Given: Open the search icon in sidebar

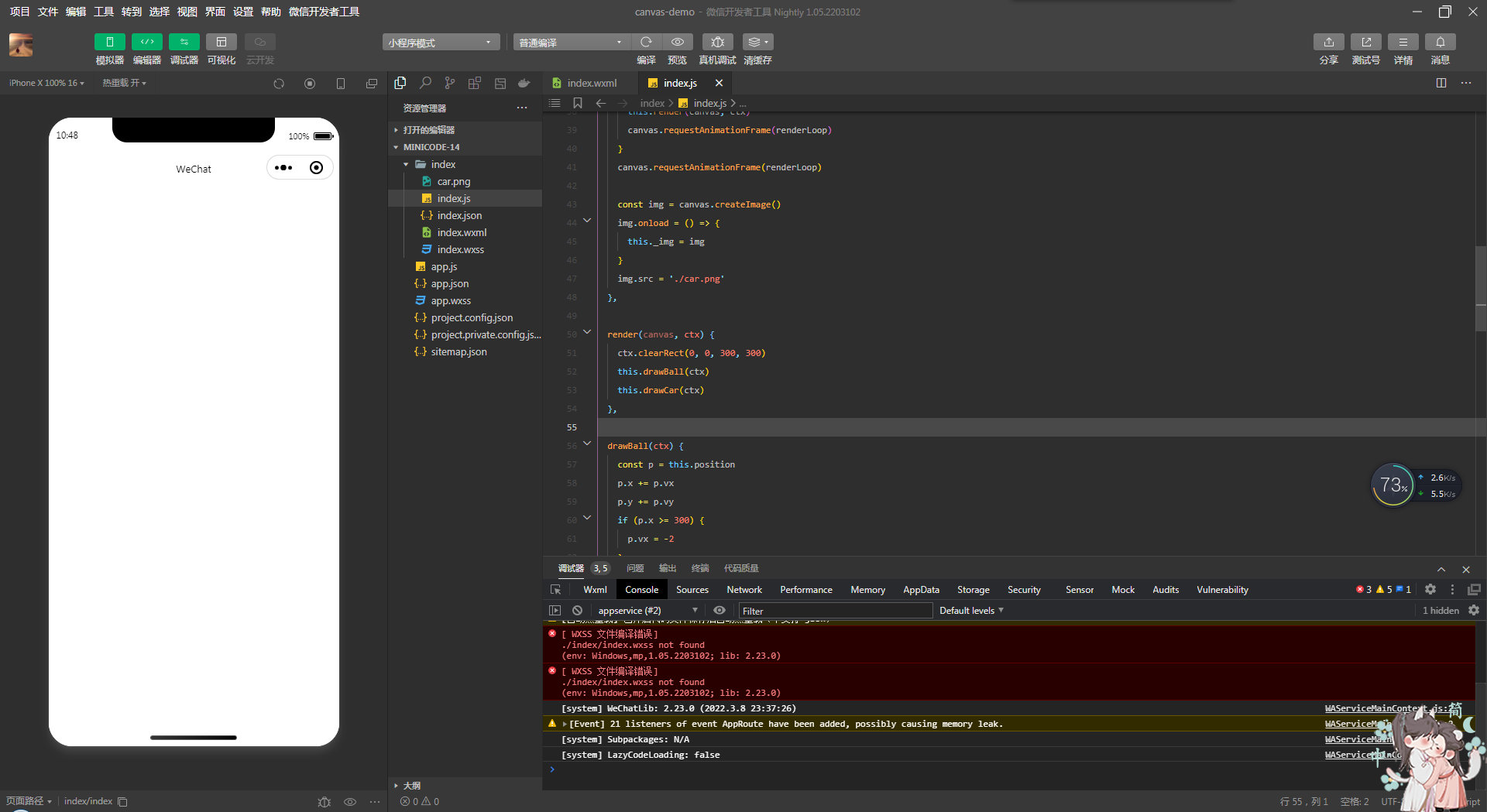Looking at the screenshot, I should [x=425, y=83].
